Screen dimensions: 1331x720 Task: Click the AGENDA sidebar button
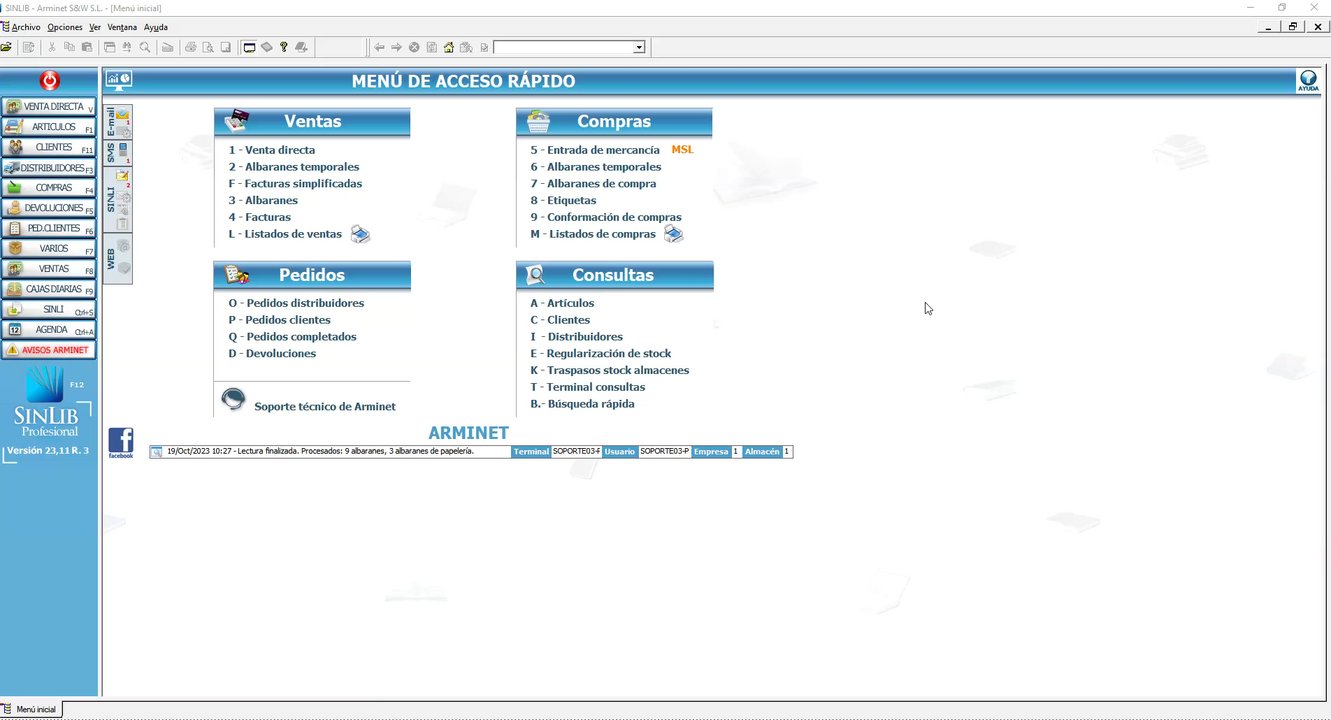(x=49, y=330)
